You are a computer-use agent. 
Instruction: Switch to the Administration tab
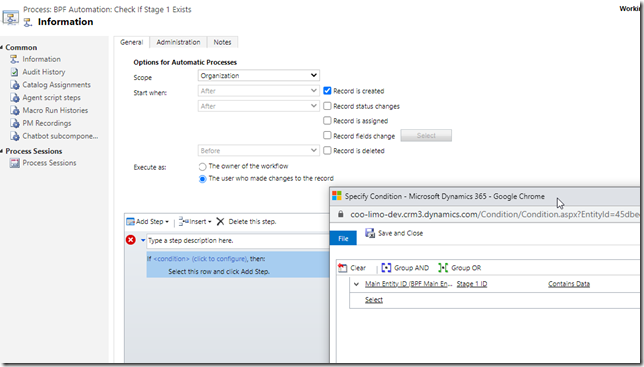(x=178, y=42)
